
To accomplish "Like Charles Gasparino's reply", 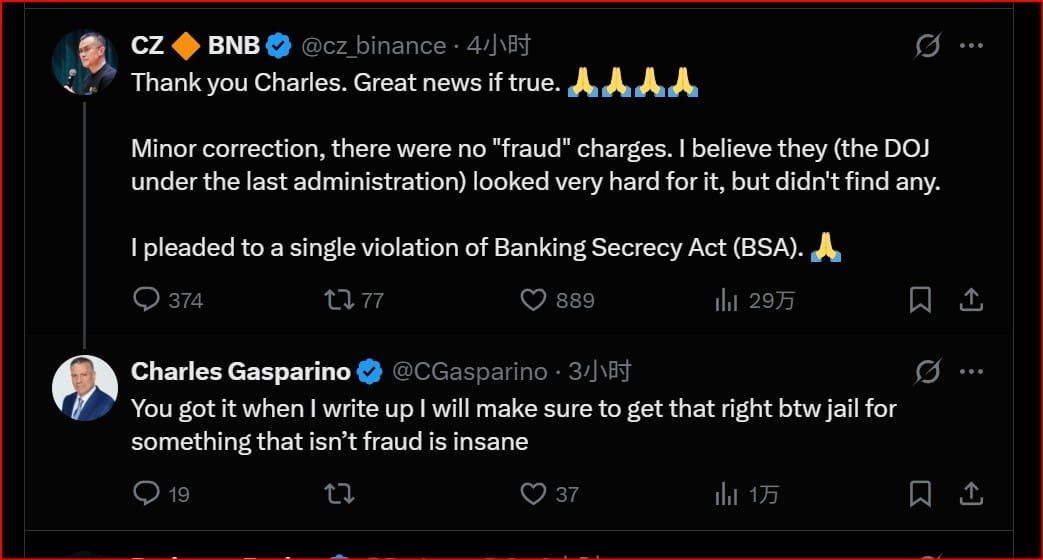I will click(534, 493).
